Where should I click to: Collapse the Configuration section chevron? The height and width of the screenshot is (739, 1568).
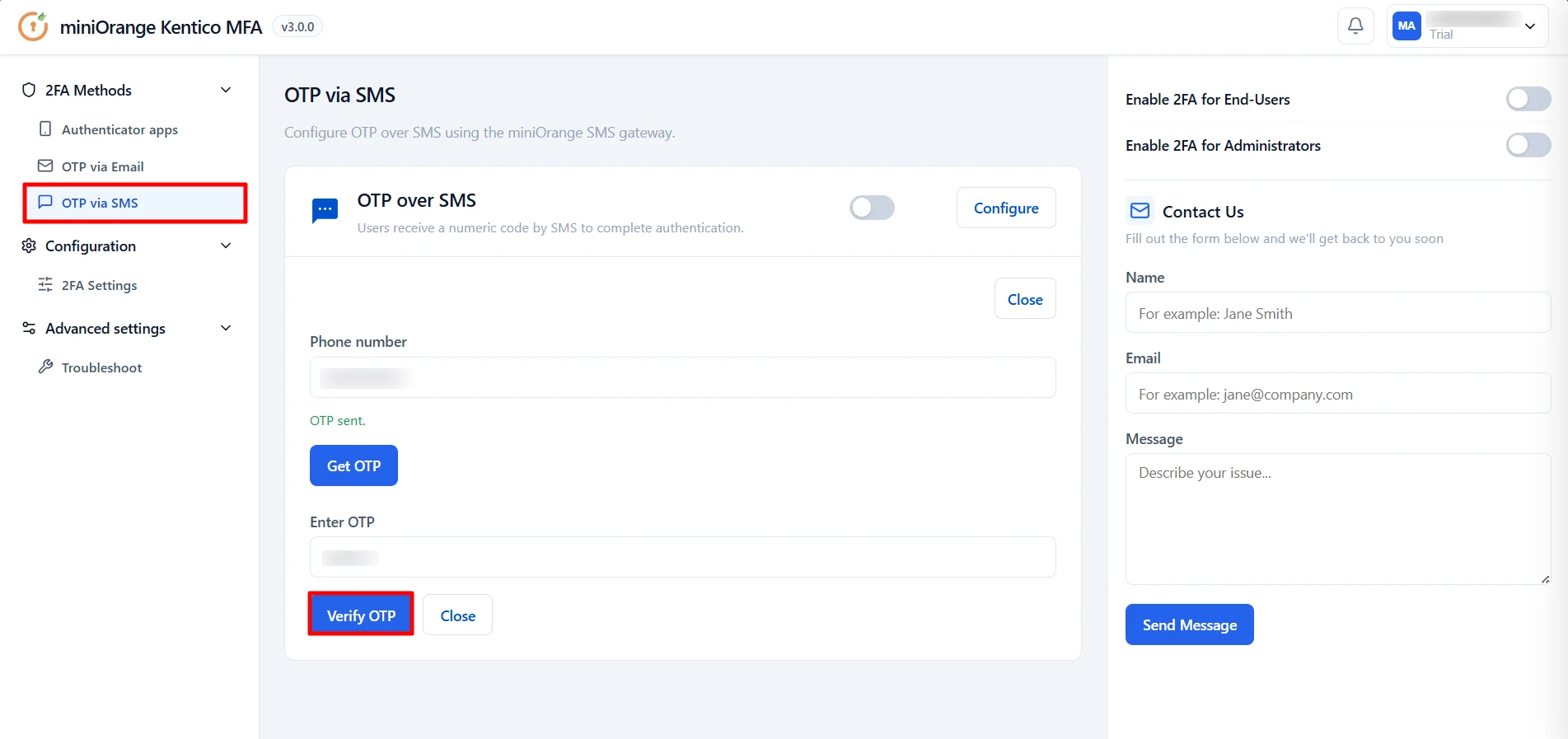(x=226, y=246)
